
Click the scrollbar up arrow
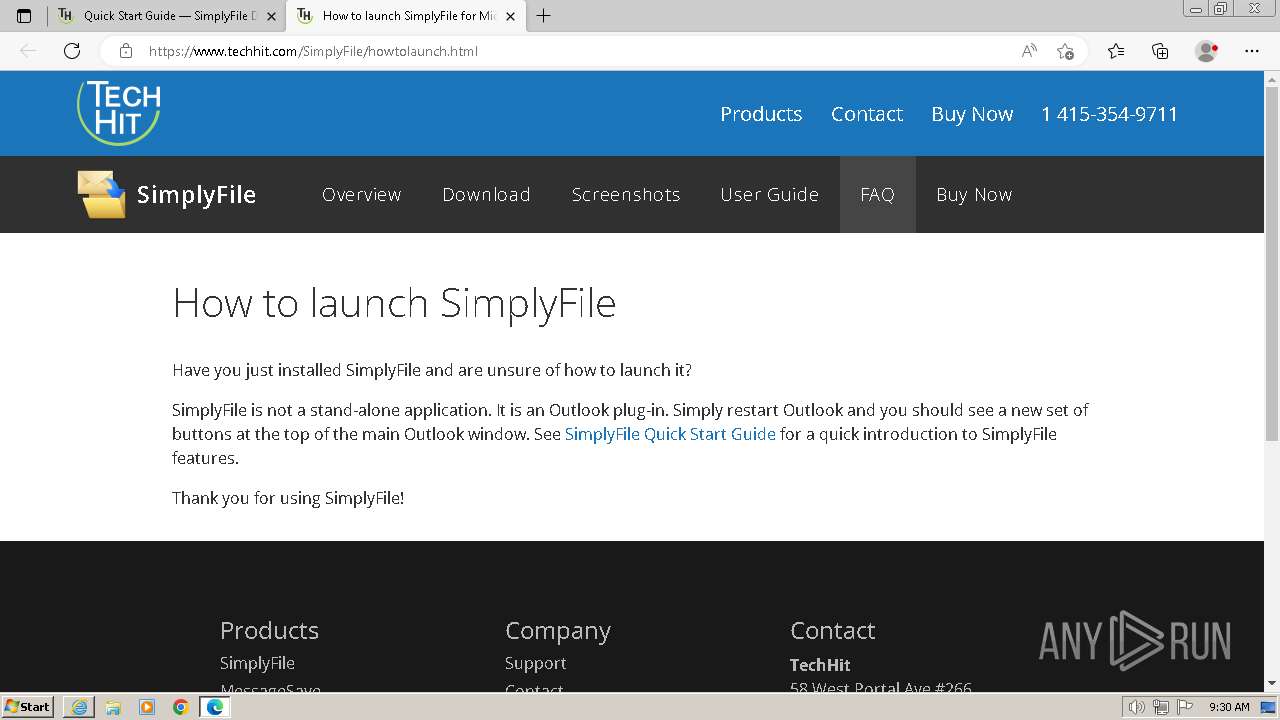[1272, 78]
